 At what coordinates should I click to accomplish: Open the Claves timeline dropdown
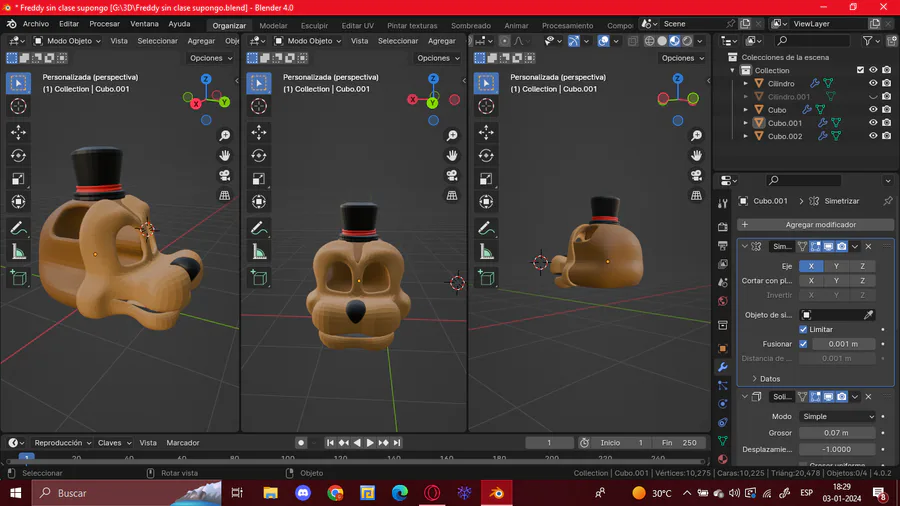pos(114,443)
